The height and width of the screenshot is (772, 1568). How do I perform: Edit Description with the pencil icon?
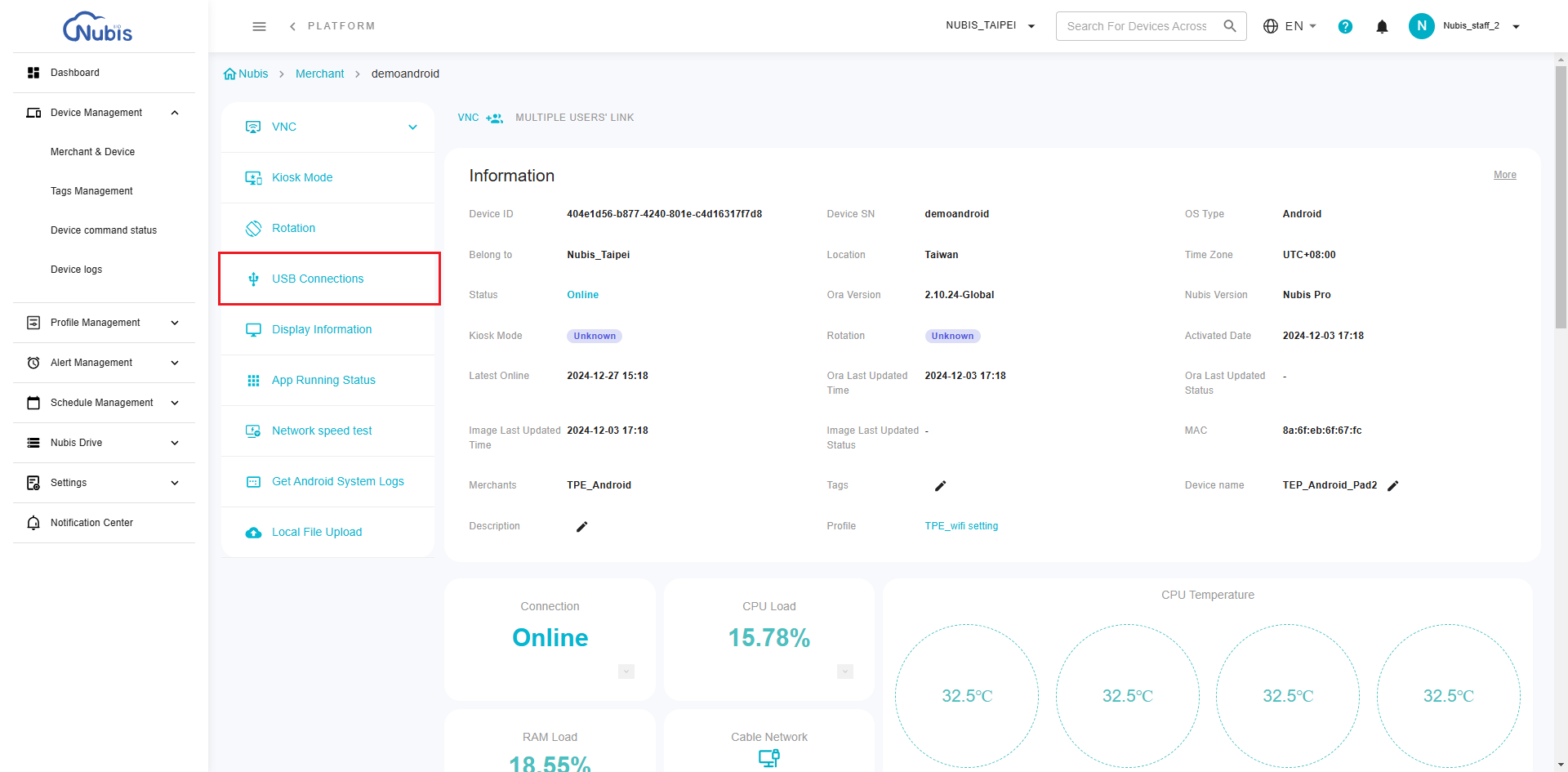coord(581,527)
